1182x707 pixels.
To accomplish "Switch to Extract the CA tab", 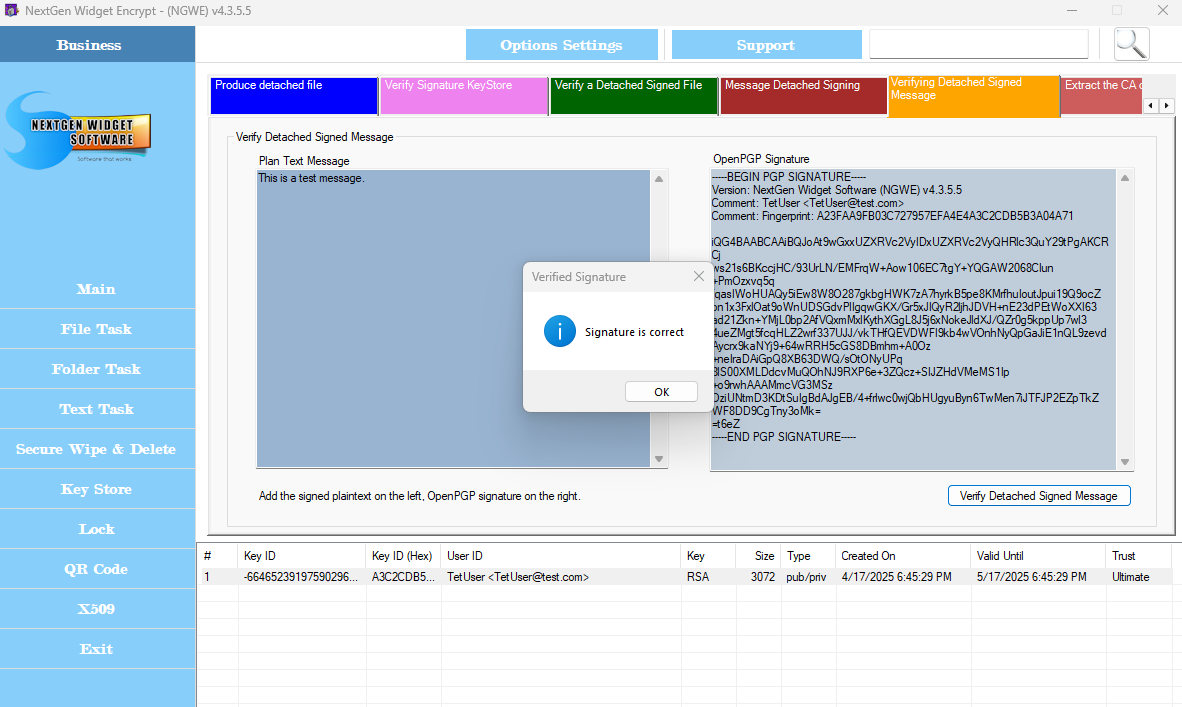I will click(1101, 96).
